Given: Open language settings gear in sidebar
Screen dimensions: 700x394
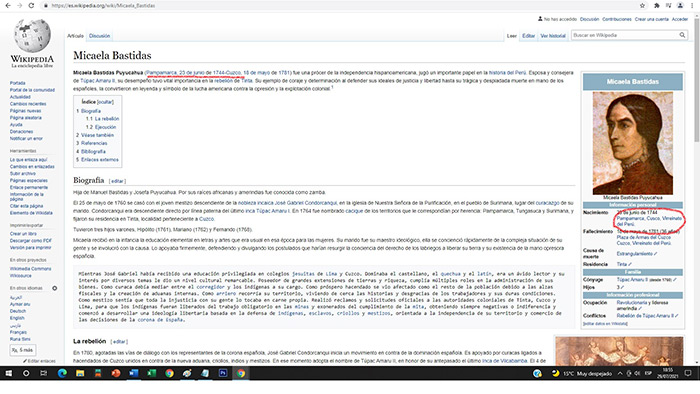Looking at the screenshot, I should [x=54, y=288].
